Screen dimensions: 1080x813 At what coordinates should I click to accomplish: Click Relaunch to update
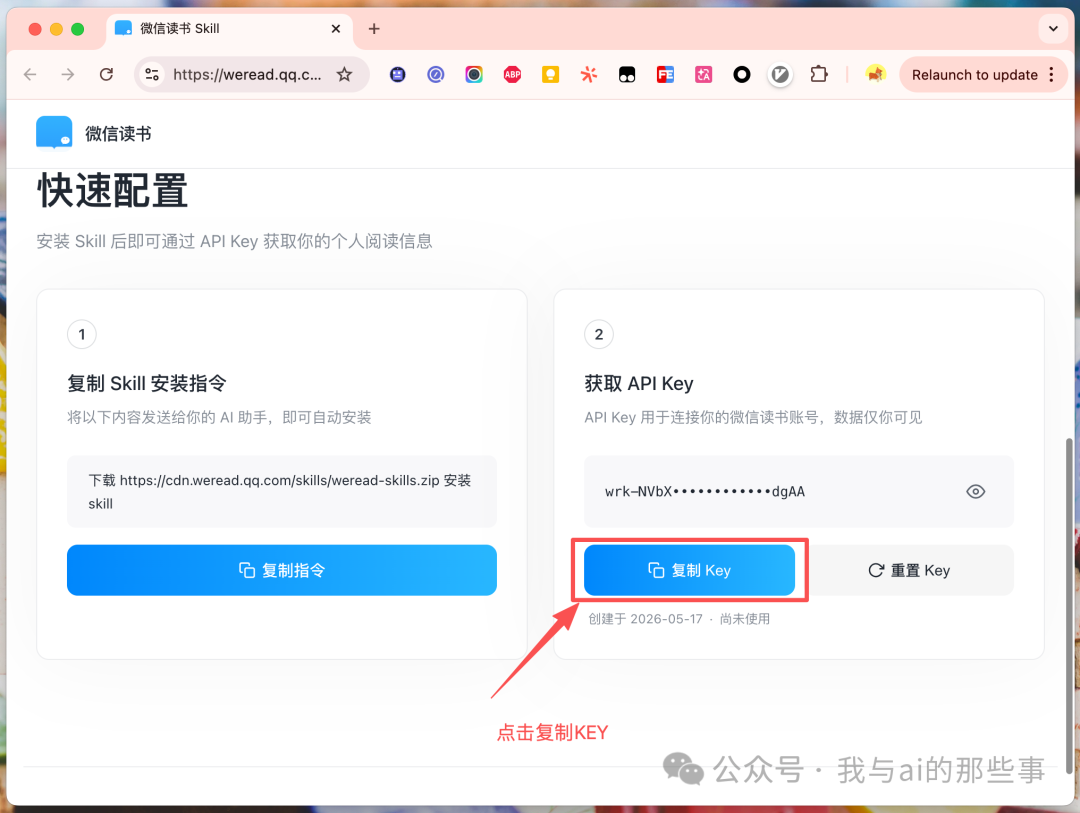click(x=975, y=74)
